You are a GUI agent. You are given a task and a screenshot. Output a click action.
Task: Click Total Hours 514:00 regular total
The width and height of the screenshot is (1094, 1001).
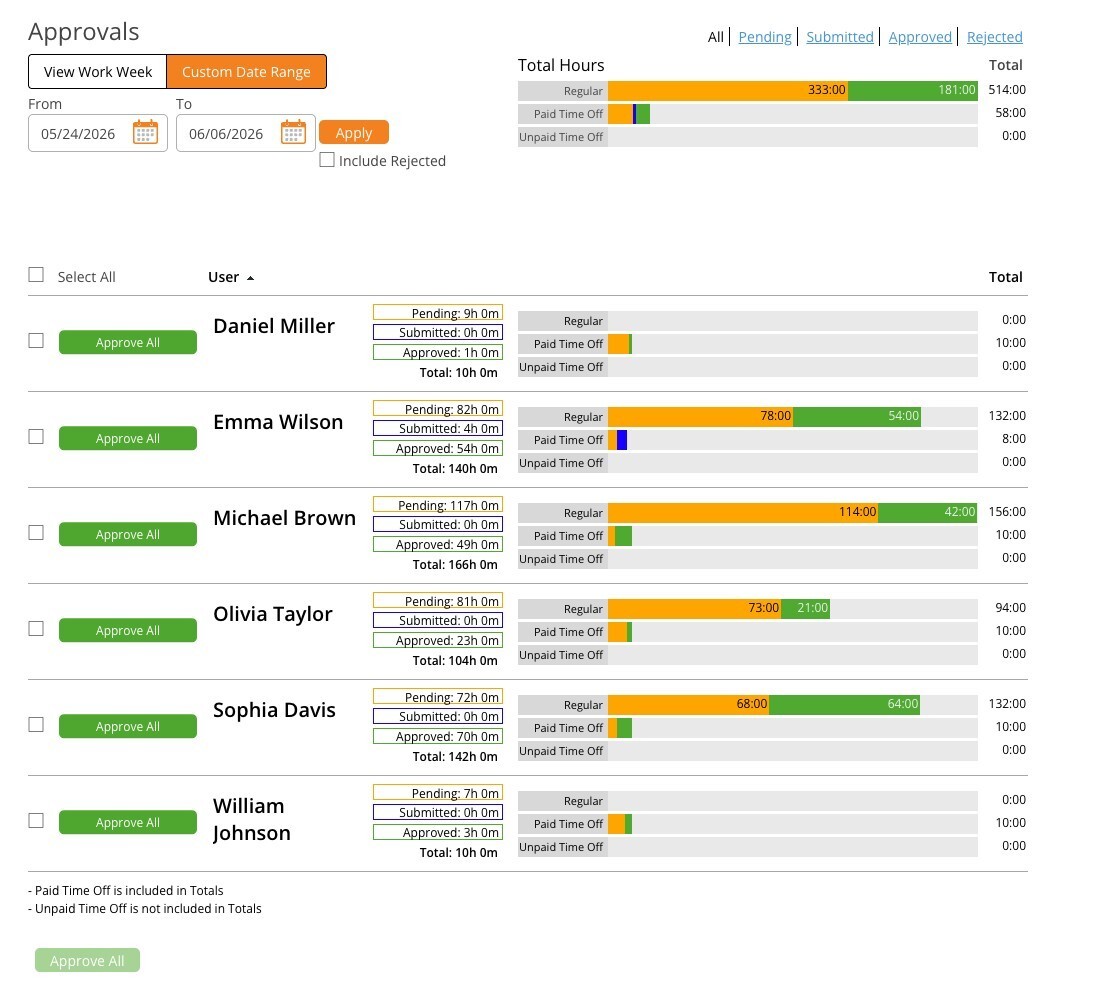click(1007, 90)
